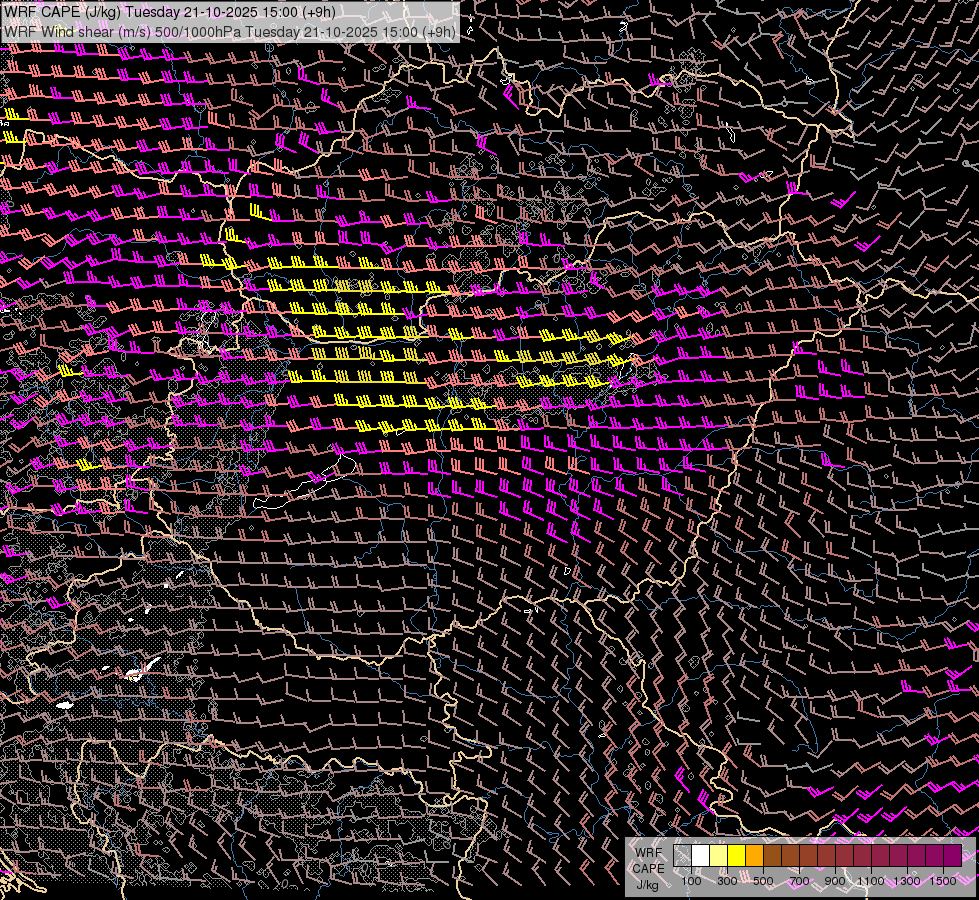Click the '1500' legend value
Image resolution: width=979 pixels, height=900 pixels.
(943, 881)
